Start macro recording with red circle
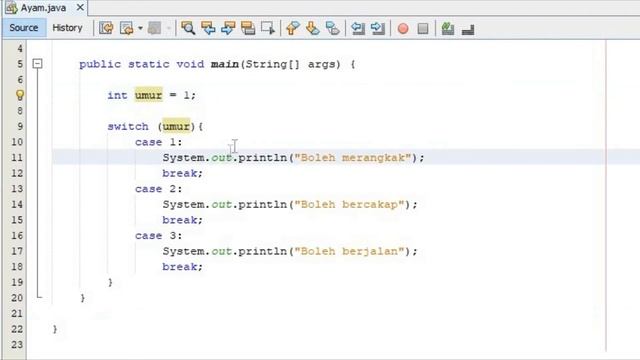This screenshot has height=360, width=640. [x=403, y=29]
